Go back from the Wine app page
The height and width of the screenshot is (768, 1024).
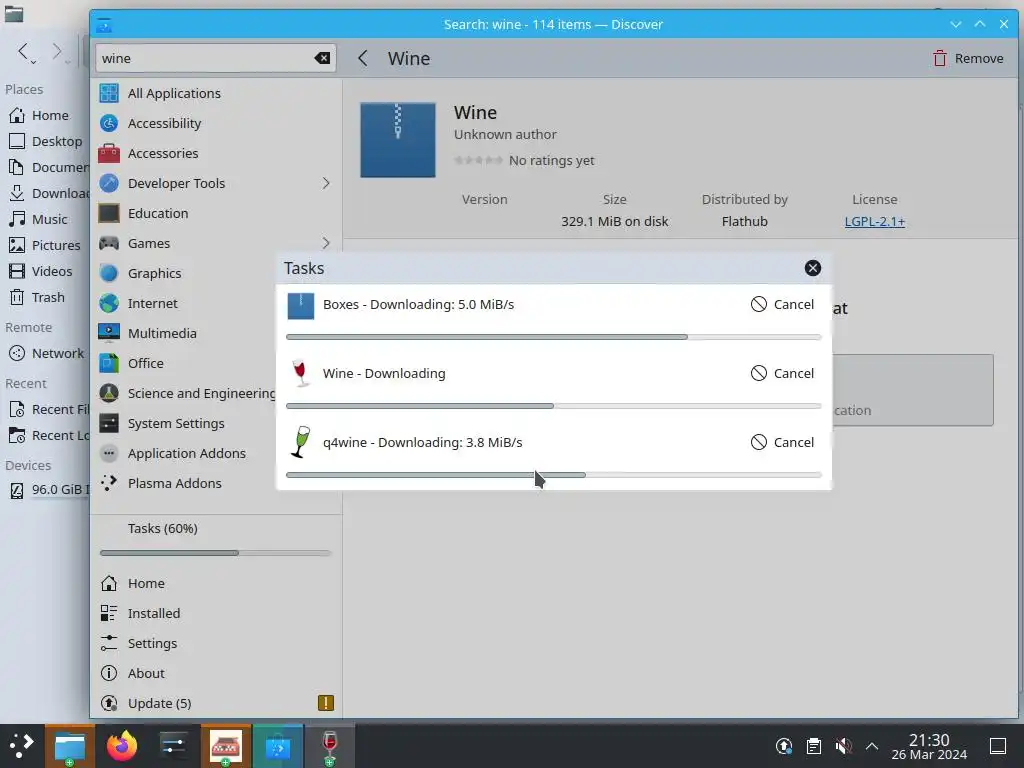click(x=363, y=58)
